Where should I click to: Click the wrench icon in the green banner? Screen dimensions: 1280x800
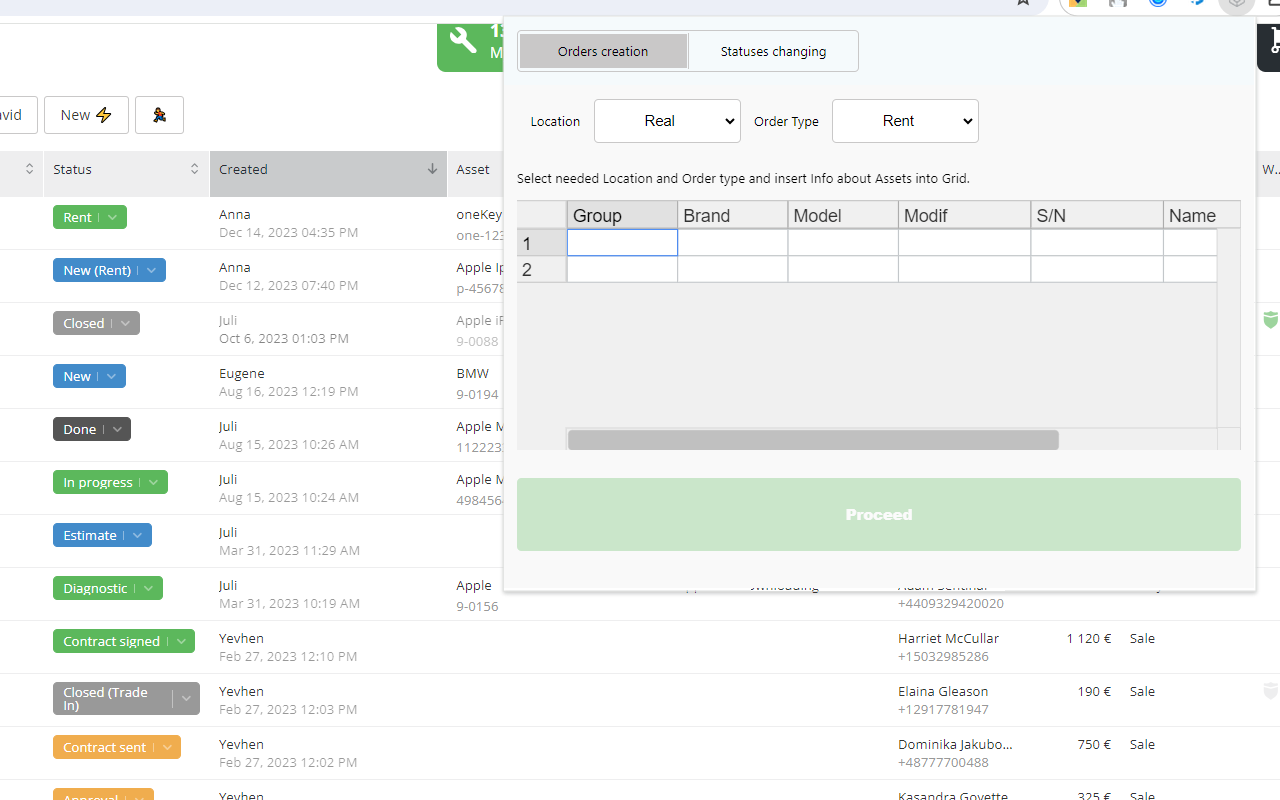pyautogui.click(x=462, y=41)
